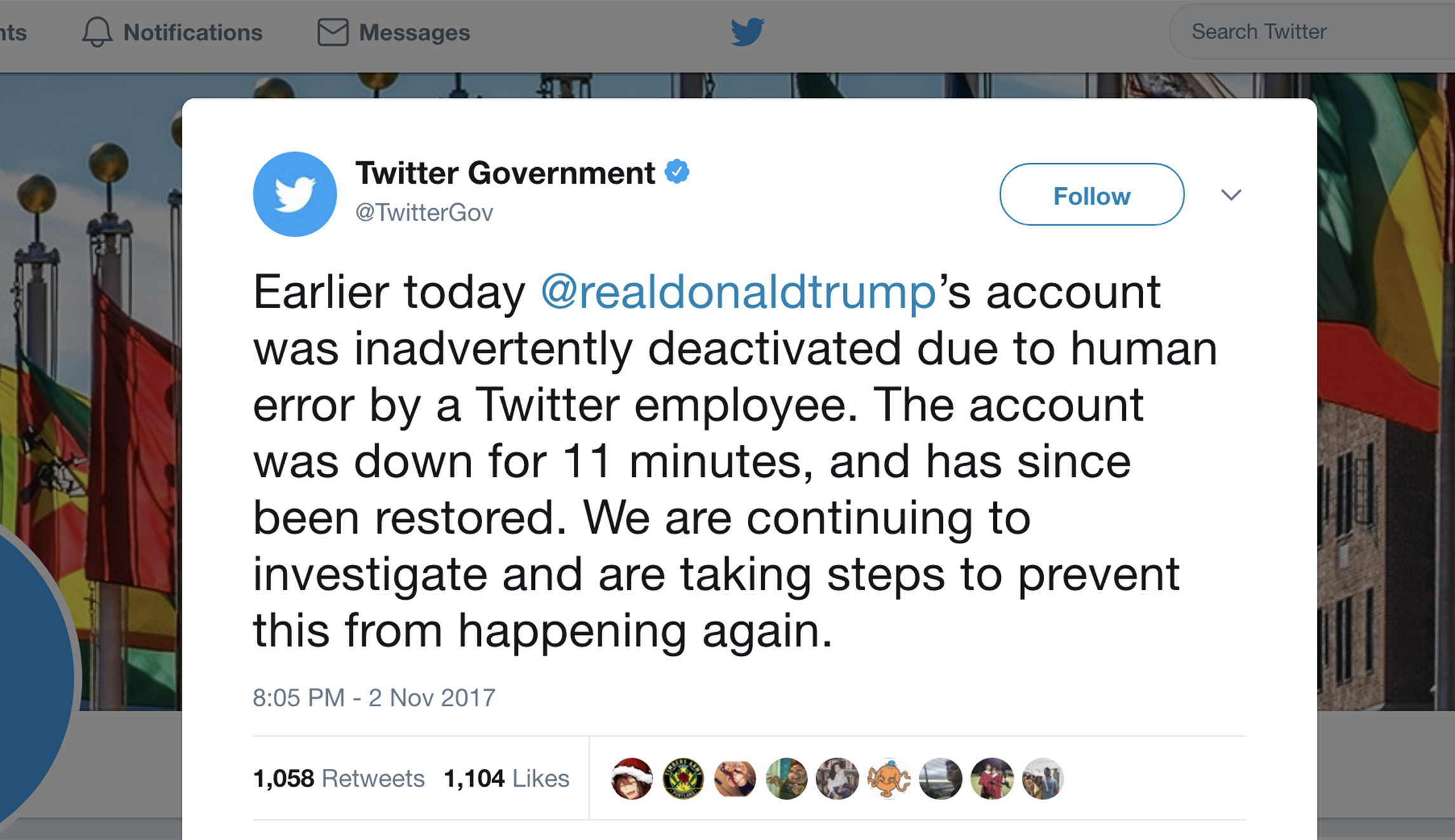Open the 8:05 PM - 2 Nov 2017 timestamp
Screen dimensions: 1455x840
[x=374, y=698]
